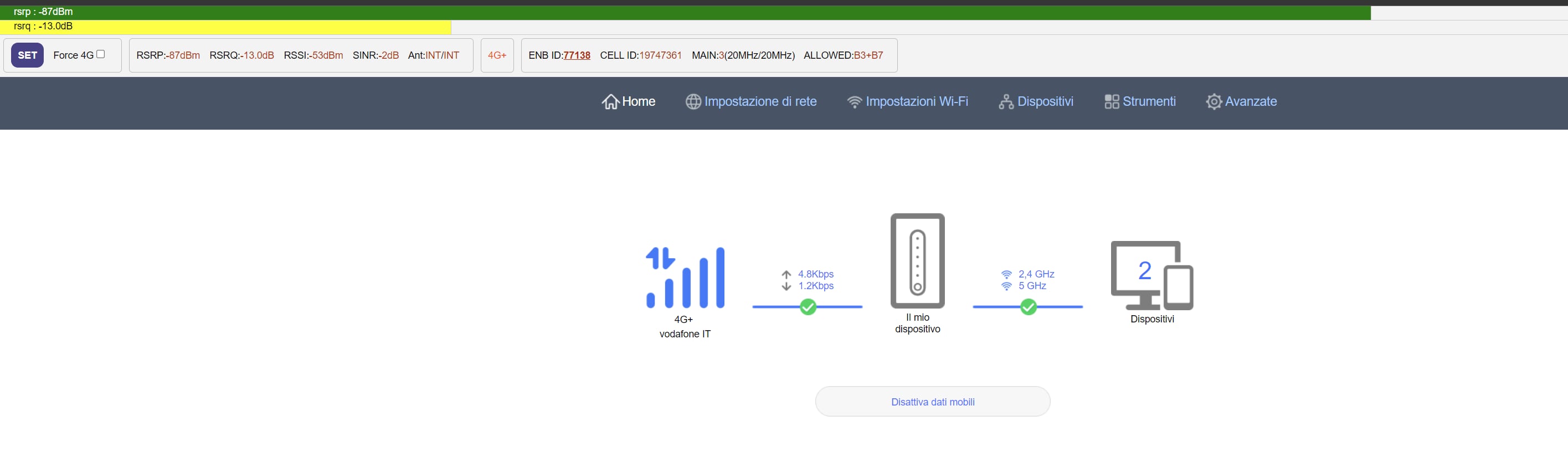Enable the Force 4G checkbox
The height and width of the screenshot is (462, 1568).
(x=100, y=54)
